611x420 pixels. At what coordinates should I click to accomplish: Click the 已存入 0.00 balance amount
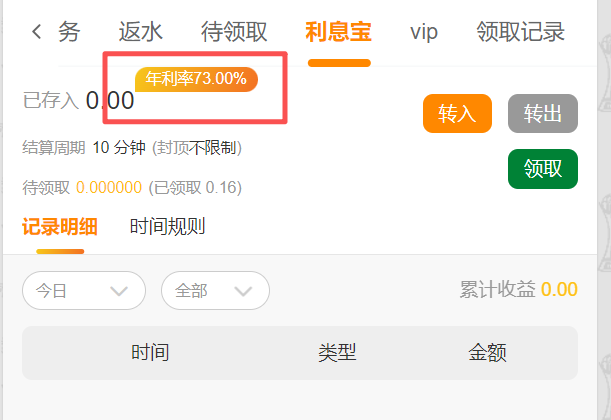[x=110, y=100]
